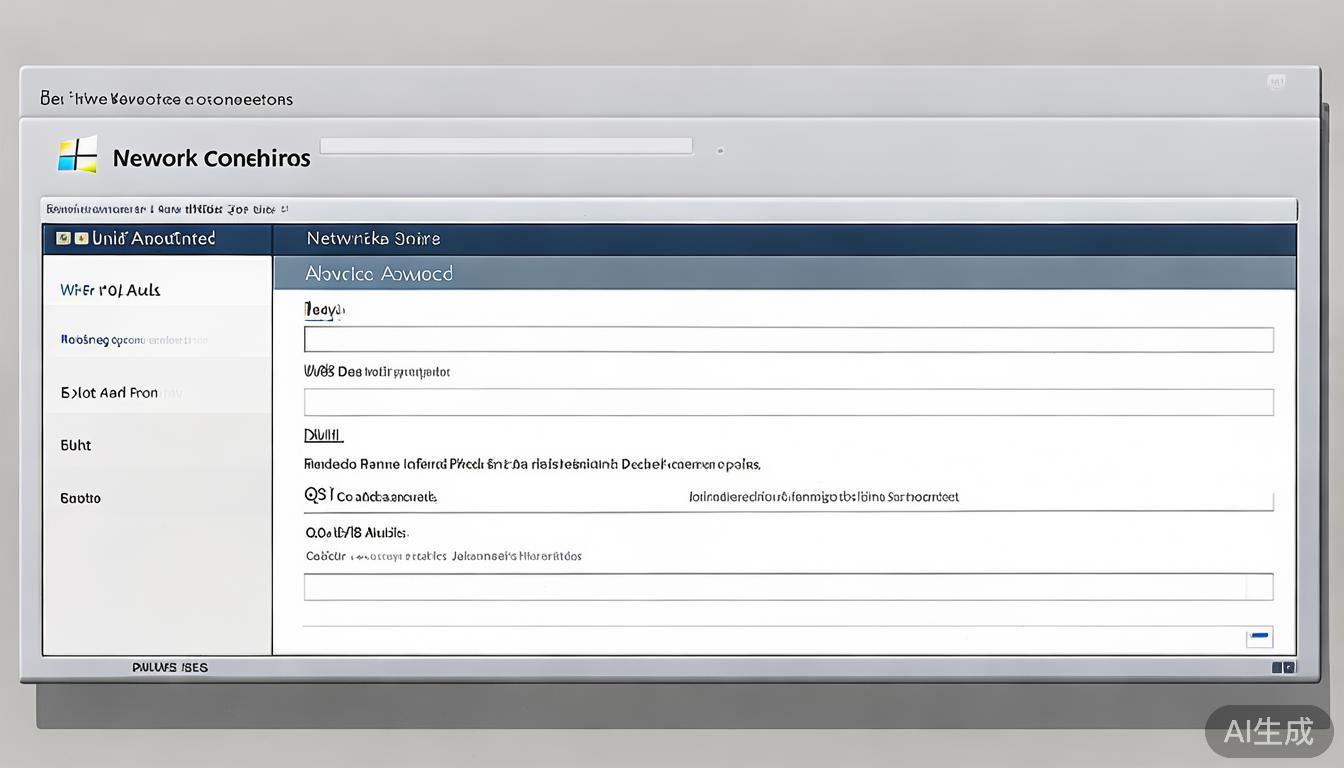Viewport: 1344px width, 768px height.
Task: Switch to the Netwnka Snire tab
Action: pyautogui.click(x=373, y=239)
